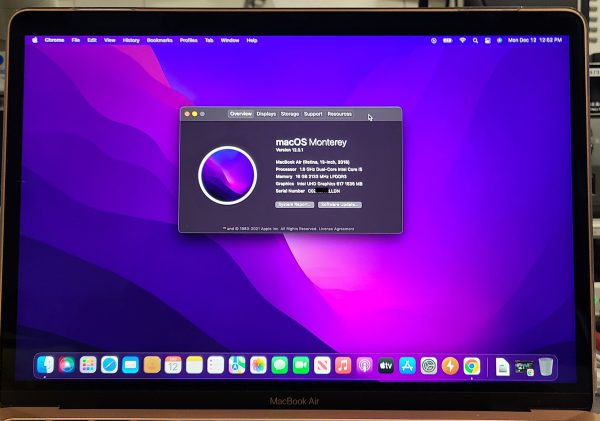Viewport: 600px width, 421px height.
Task: Select the Support tab
Action: click(313, 114)
